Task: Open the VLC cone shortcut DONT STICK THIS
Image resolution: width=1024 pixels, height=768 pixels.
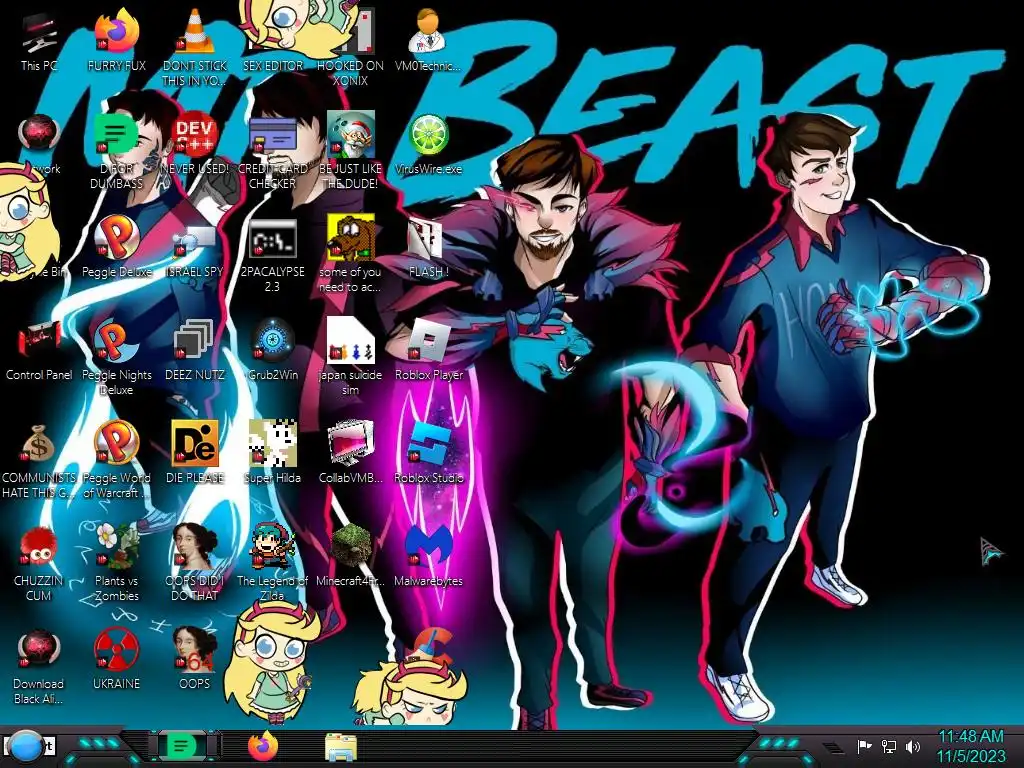Action: click(x=195, y=47)
